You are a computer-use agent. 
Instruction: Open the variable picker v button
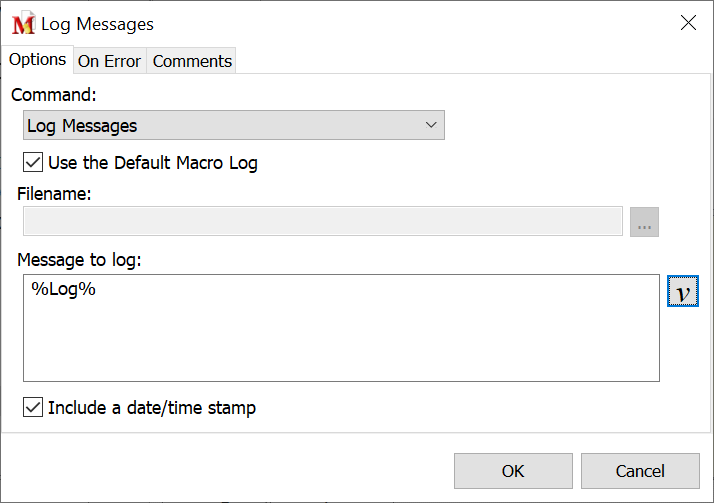click(682, 292)
